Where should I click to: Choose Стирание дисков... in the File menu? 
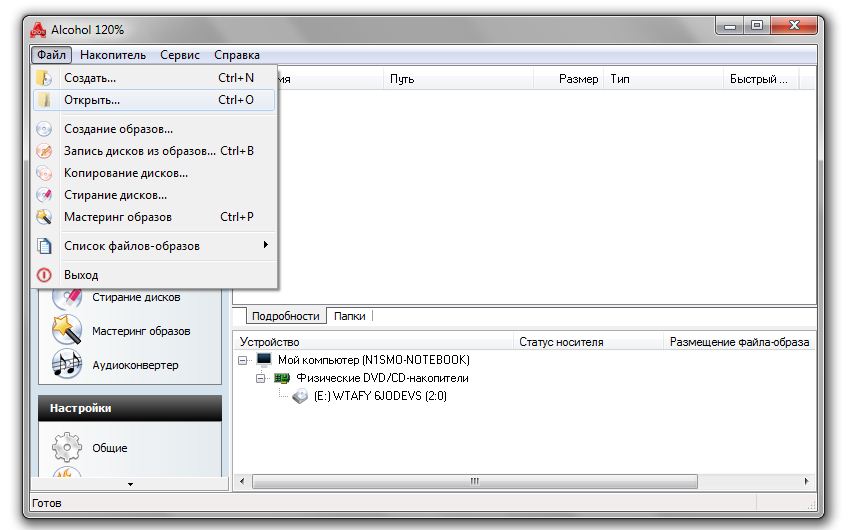coord(154,195)
